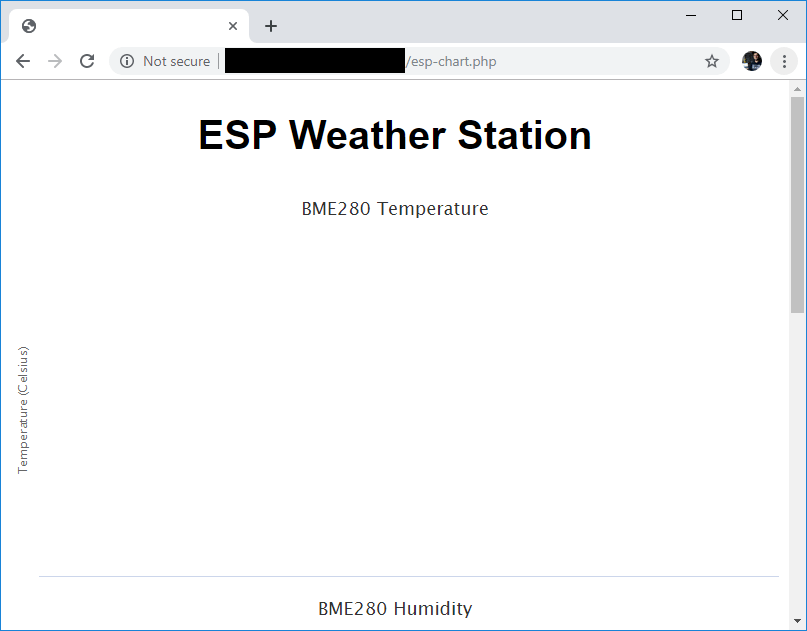Open the site information icon
807x631 pixels.
pyautogui.click(x=127, y=61)
